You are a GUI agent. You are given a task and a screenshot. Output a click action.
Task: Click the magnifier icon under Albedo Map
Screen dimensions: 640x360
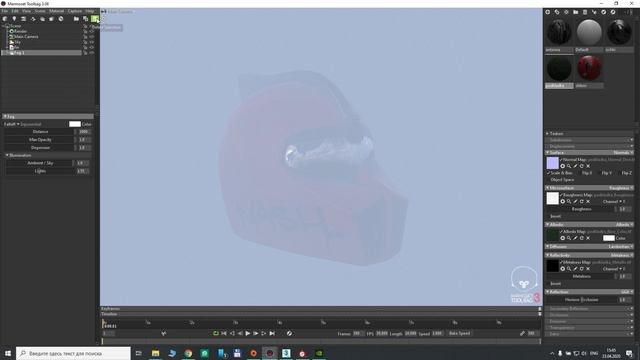pyautogui.click(x=569, y=238)
